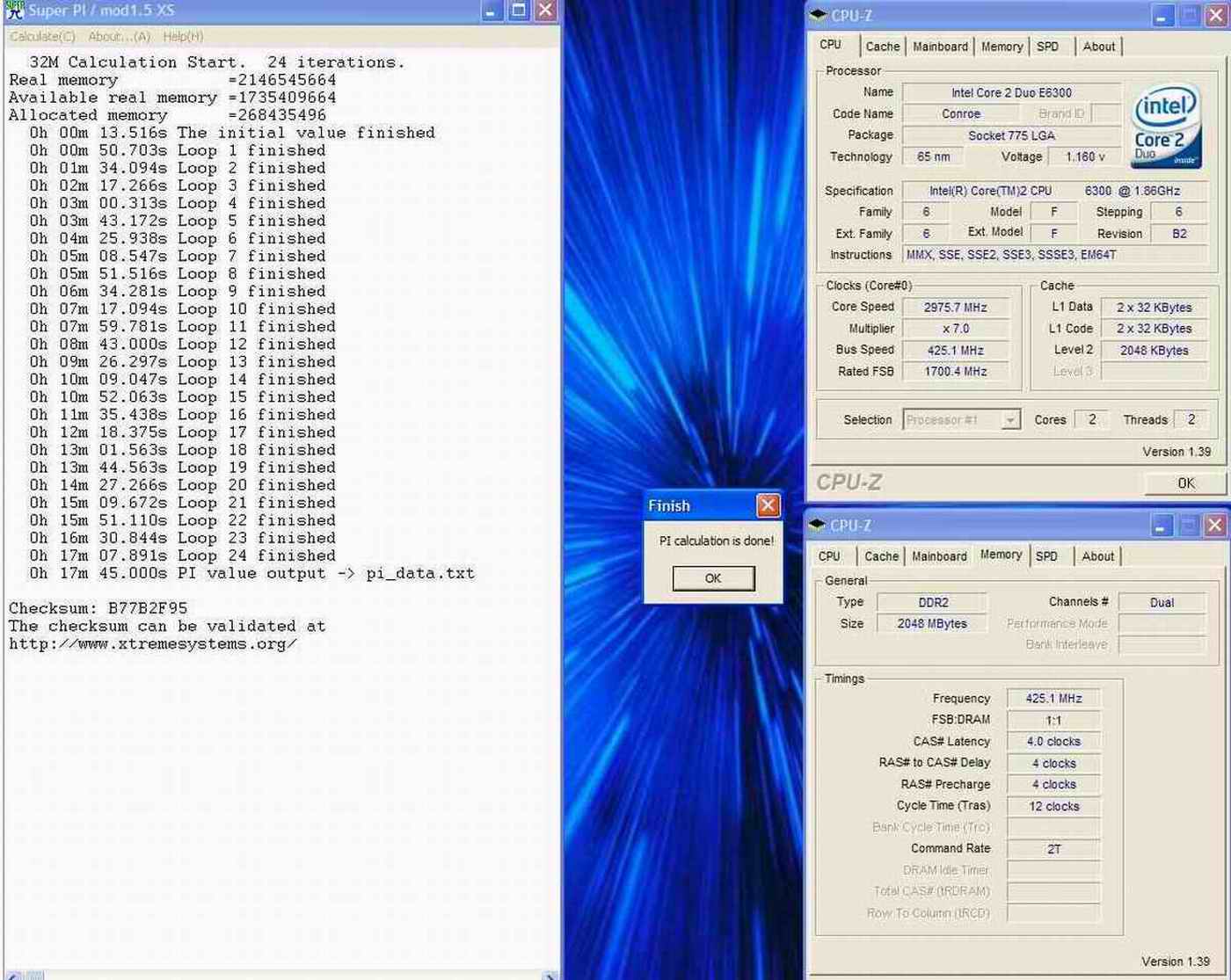Click the CAS# Latency value 4.0 clocks
This screenshot has width=1231, height=980.
pyautogui.click(x=1053, y=742)
